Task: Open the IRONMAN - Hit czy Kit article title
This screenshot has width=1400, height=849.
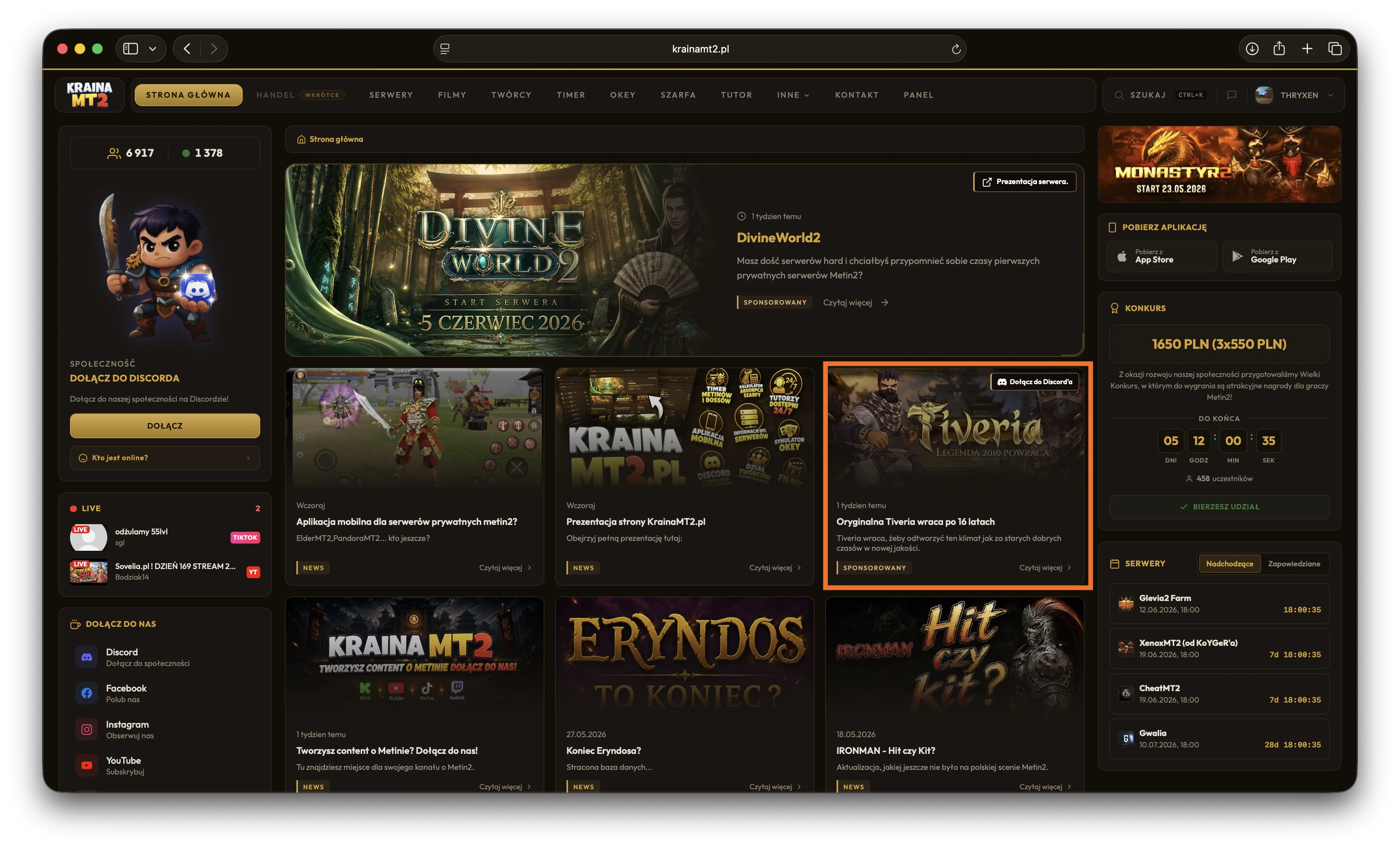Action: [x=885, y=751]
